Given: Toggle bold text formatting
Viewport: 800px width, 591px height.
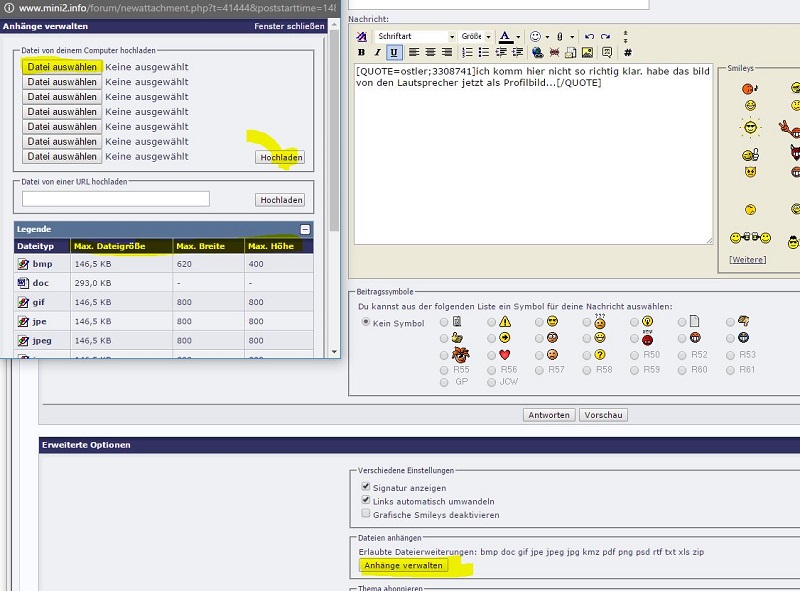Looking at the screenshot, I should pyautogui.click(x=361, y=52).
